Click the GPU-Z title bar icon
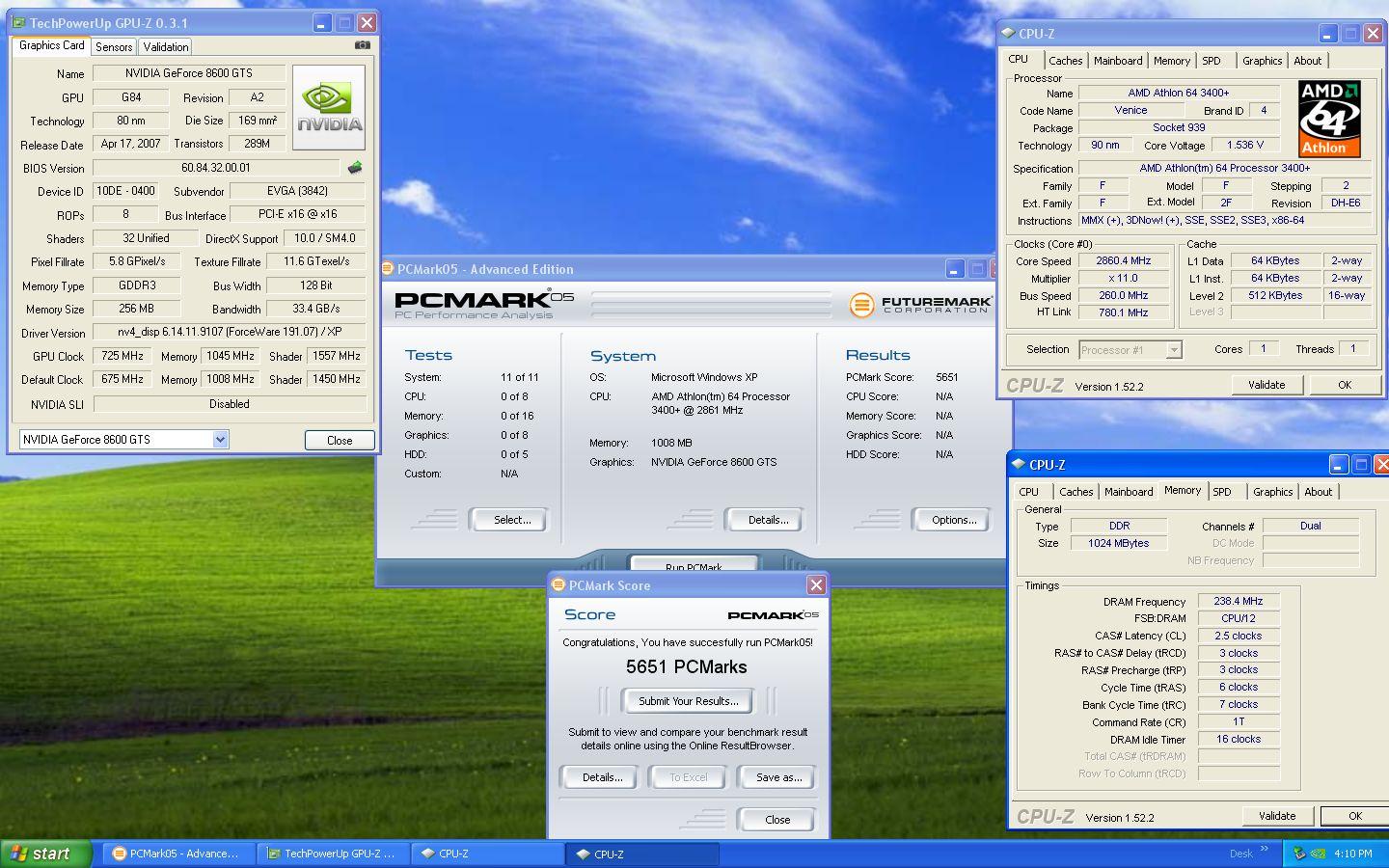Image resolution: width=1389 pixels, height=868 pixels. (19, 22)
